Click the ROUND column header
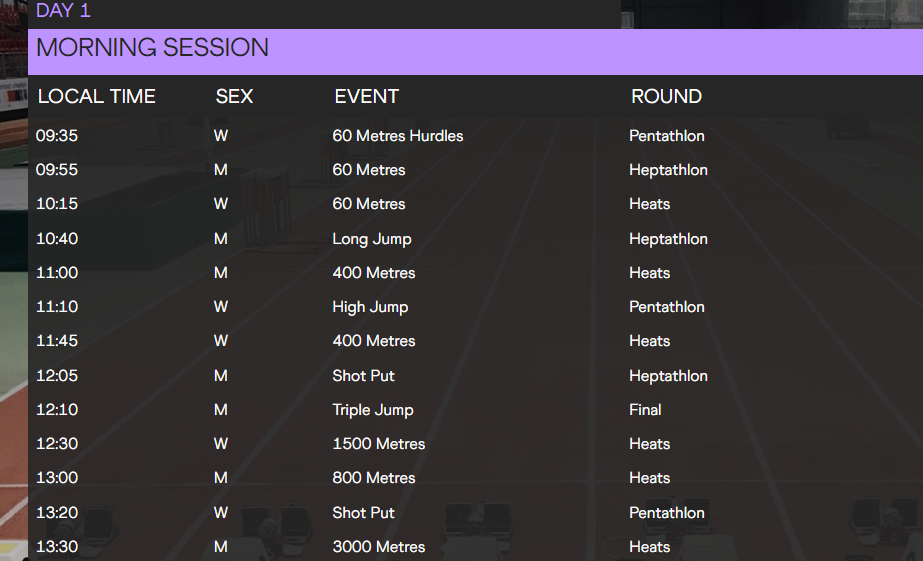 point(666,97)
